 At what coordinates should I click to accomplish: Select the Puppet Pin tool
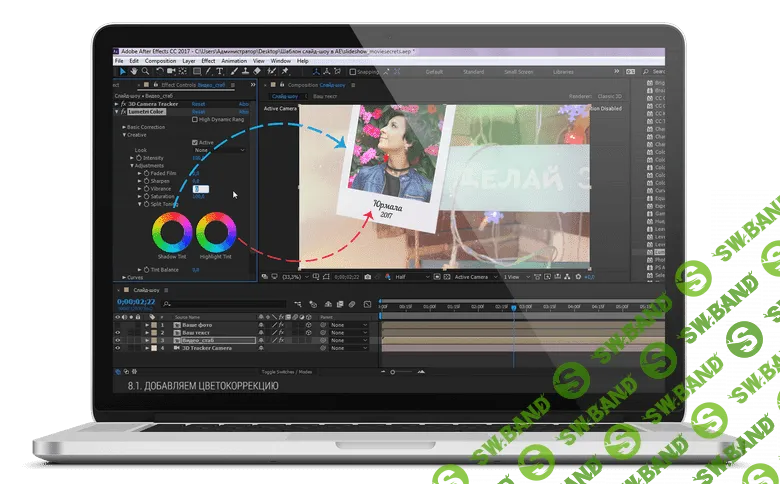pyautogui.click(x=286, y=72)
